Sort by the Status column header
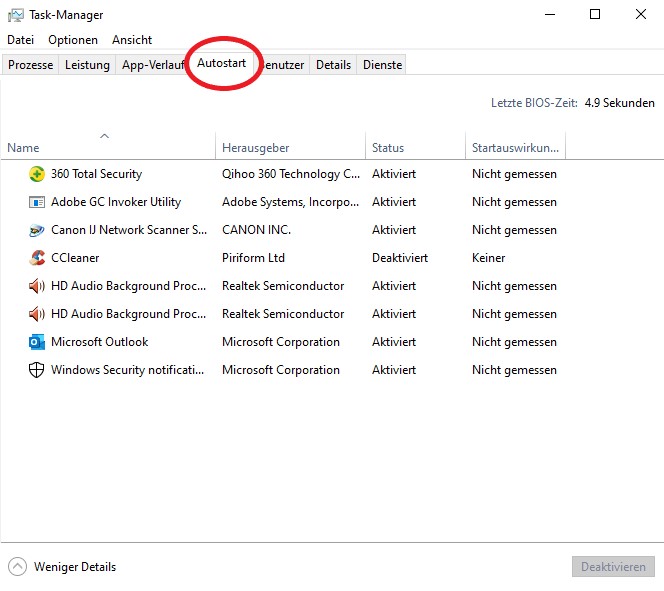Screen dimensions: 664x591 coord(415,146)
